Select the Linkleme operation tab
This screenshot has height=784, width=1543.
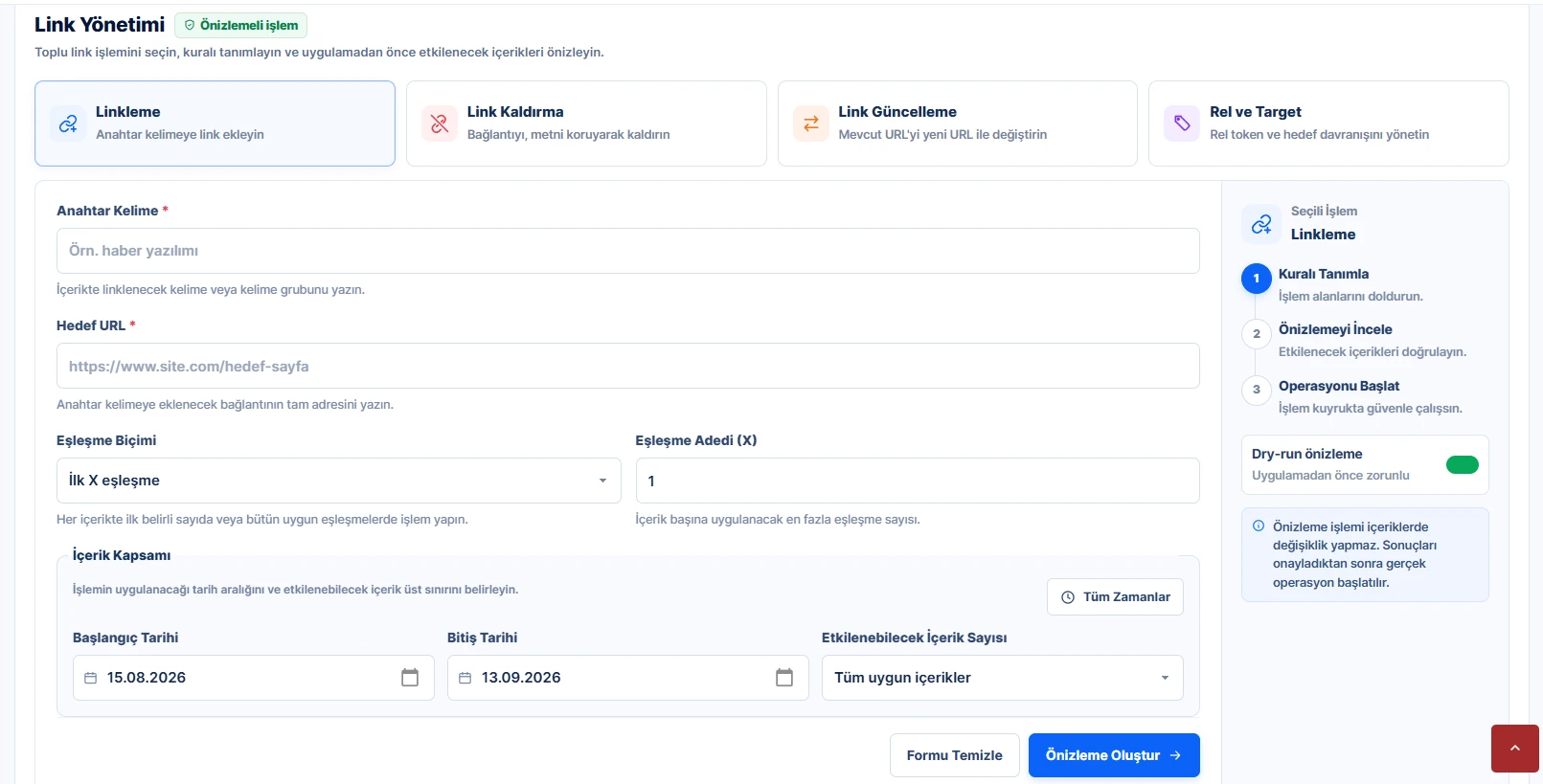(x=215, y=123)
